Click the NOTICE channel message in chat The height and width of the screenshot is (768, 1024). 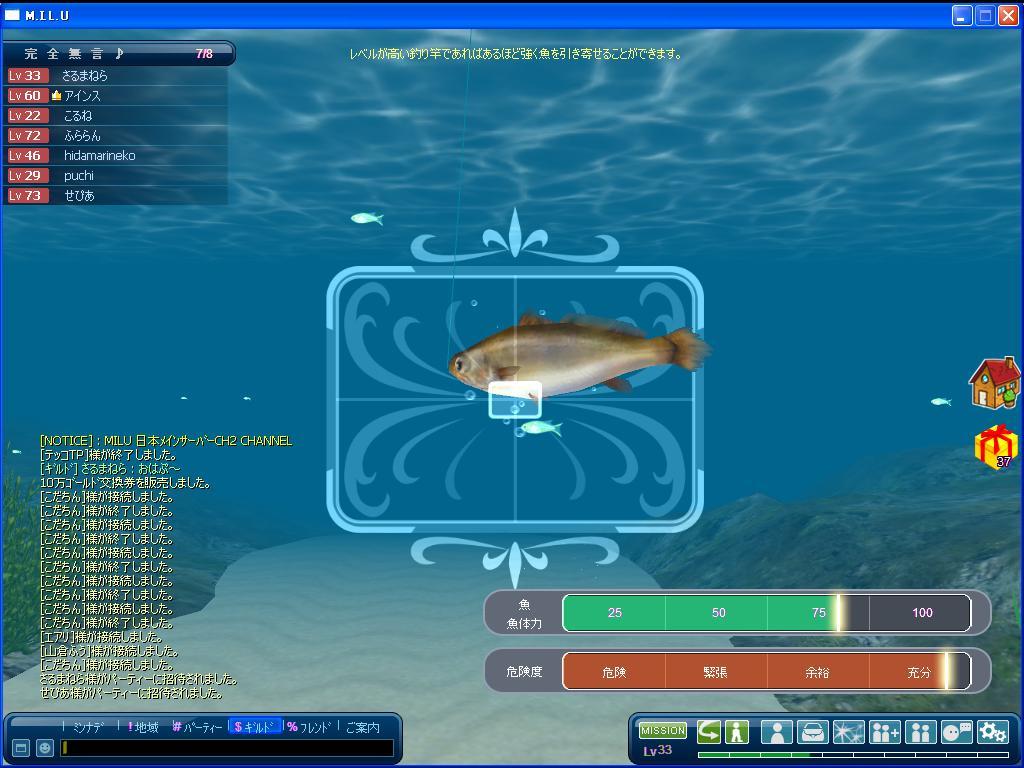tap(166, 441)
